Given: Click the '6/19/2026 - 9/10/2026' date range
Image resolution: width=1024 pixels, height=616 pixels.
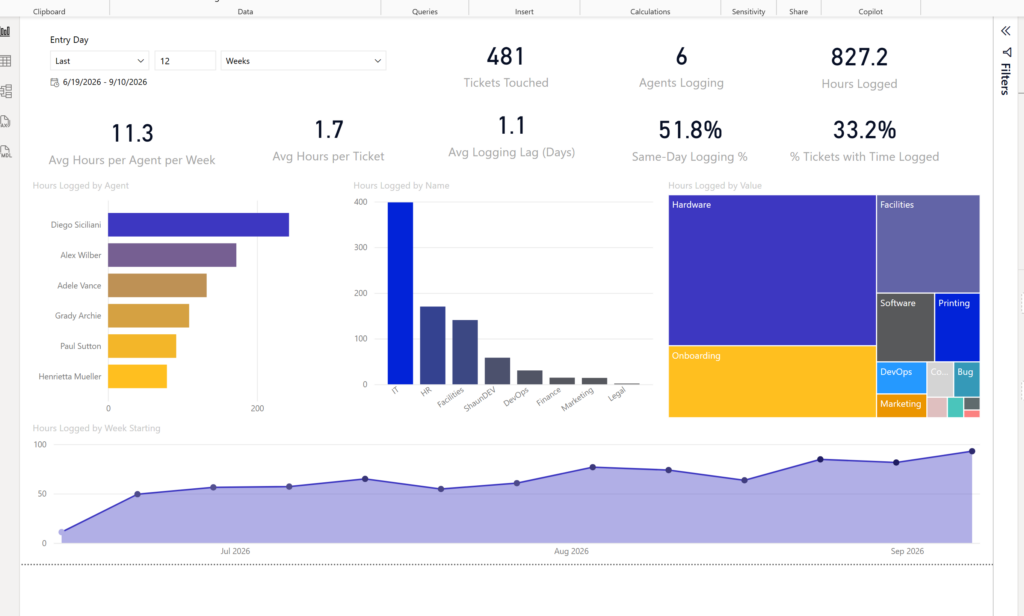Looking at the screenshot, I should point(104,82).
